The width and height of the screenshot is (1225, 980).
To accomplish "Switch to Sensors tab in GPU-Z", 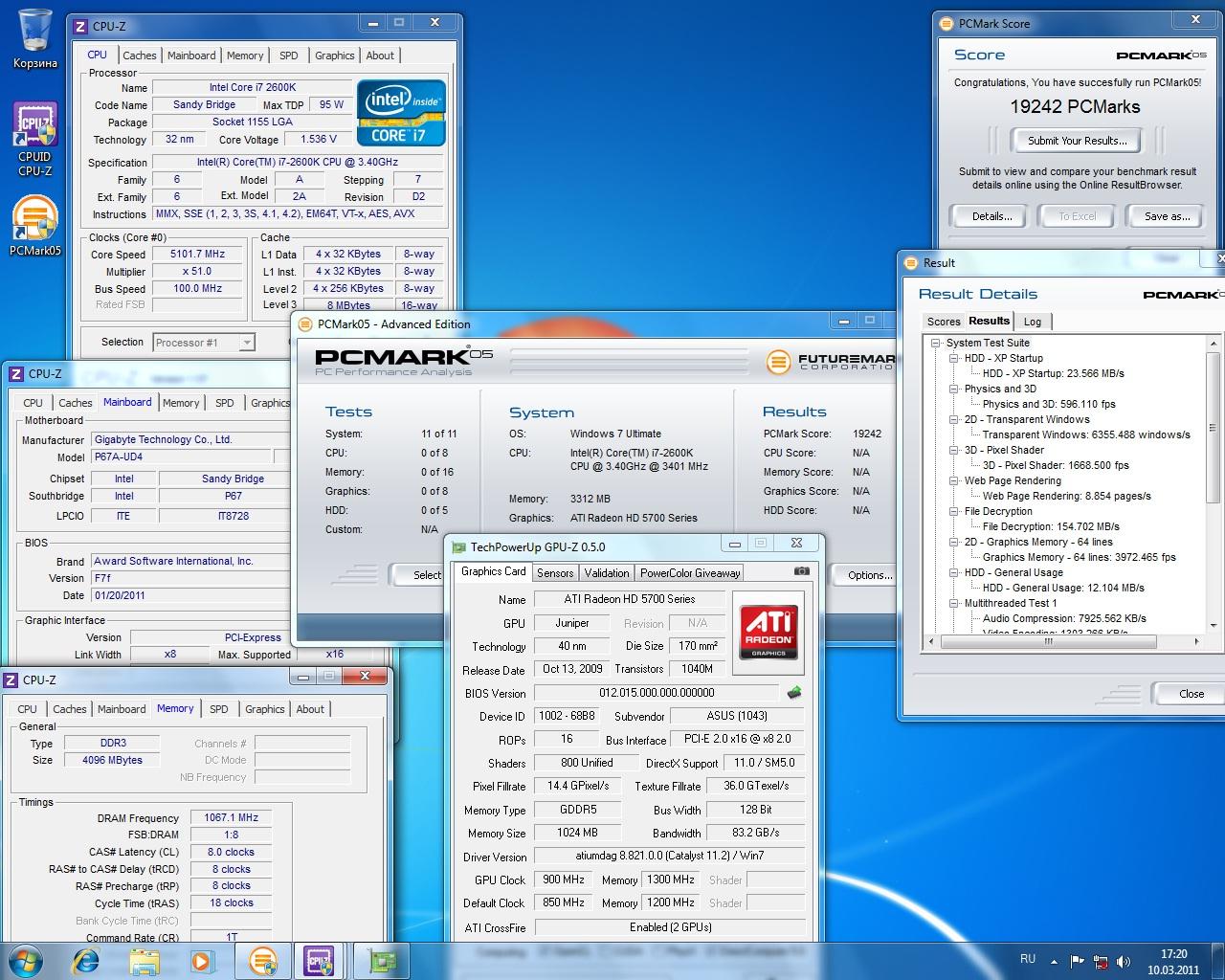I will (x=555, y=573).
